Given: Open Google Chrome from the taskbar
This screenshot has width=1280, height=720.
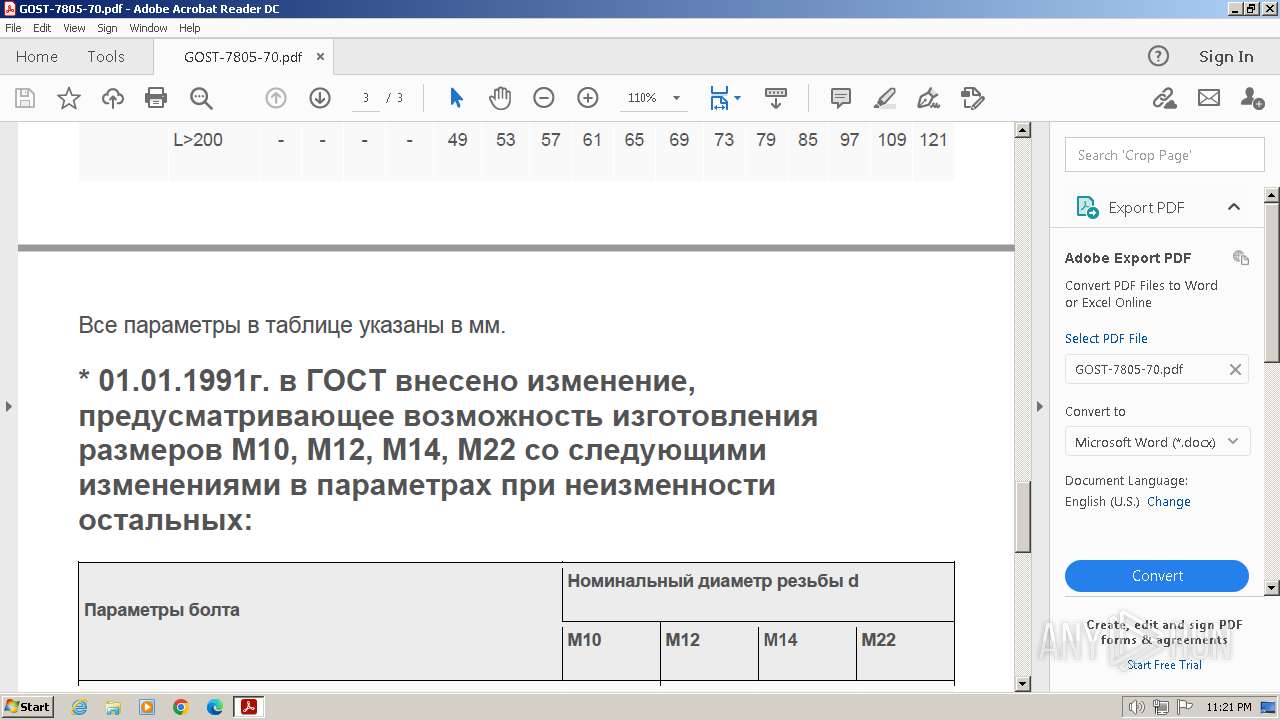Looking at the screenshot, I should 181,707.
